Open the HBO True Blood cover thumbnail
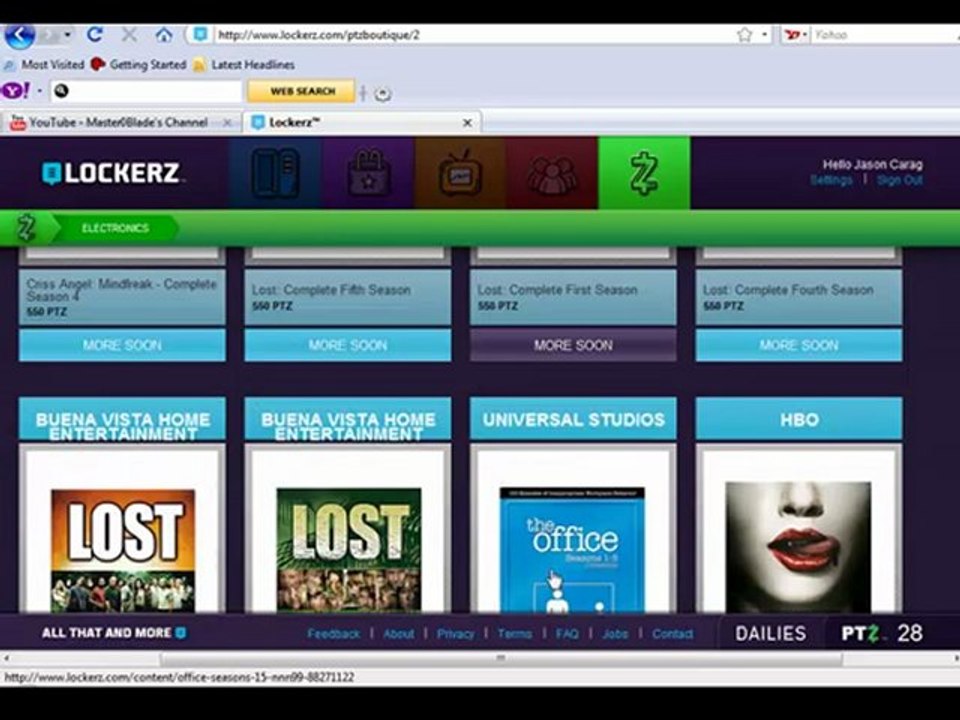The width and height of the screenshot is (960, 720). 798,547
